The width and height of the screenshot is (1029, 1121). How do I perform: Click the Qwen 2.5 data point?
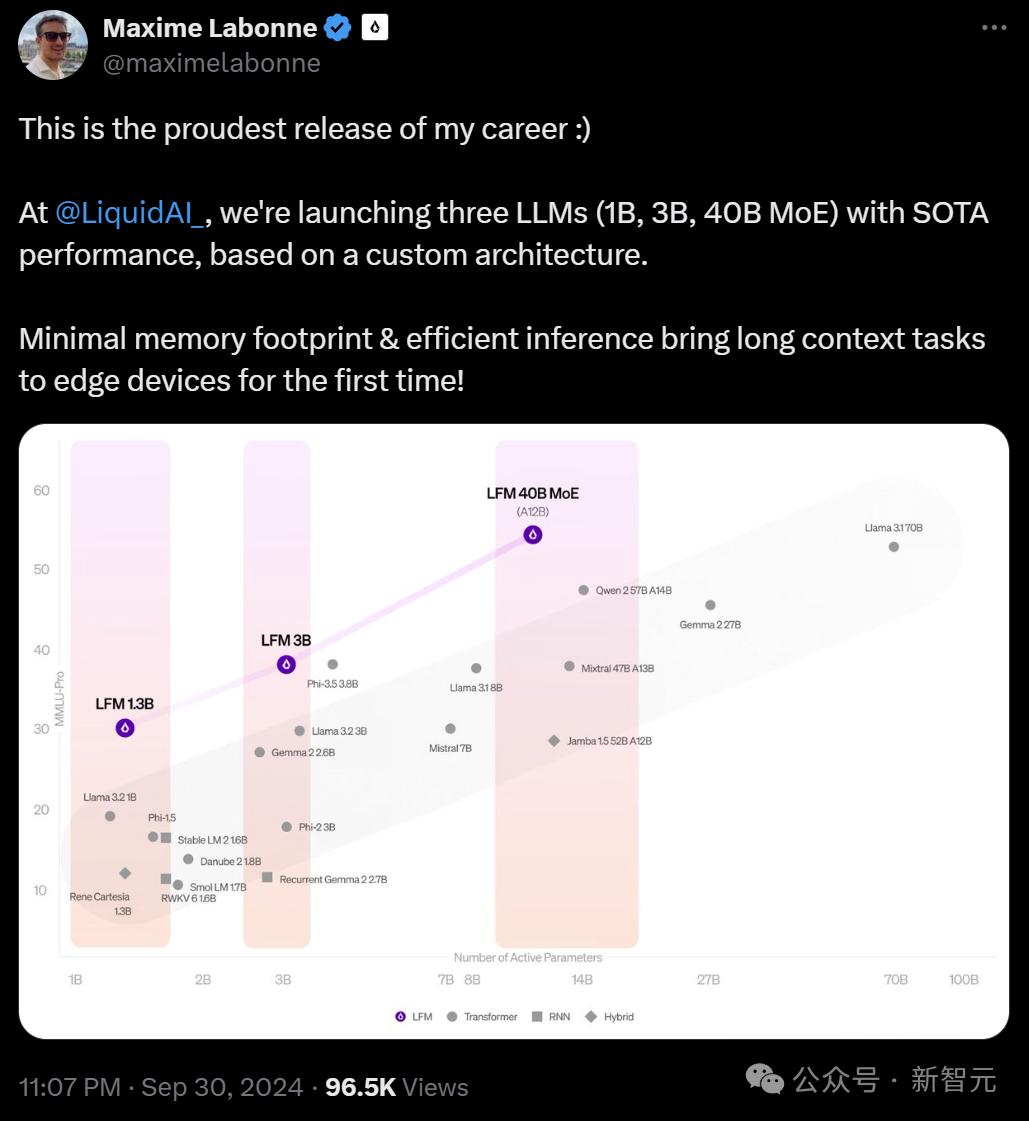pos(584,590)
